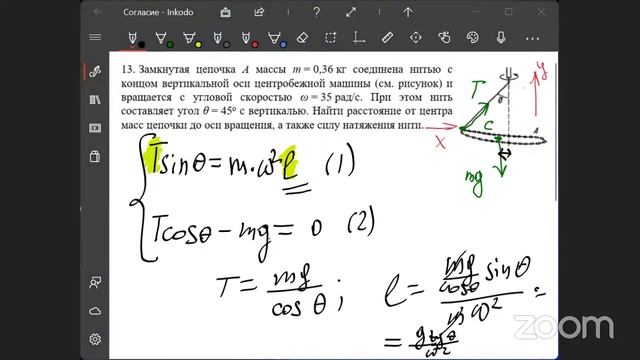Open the cloud sync icon in sidebar
The height and width of the screenshot is (360, 640).
click(95, 311)
